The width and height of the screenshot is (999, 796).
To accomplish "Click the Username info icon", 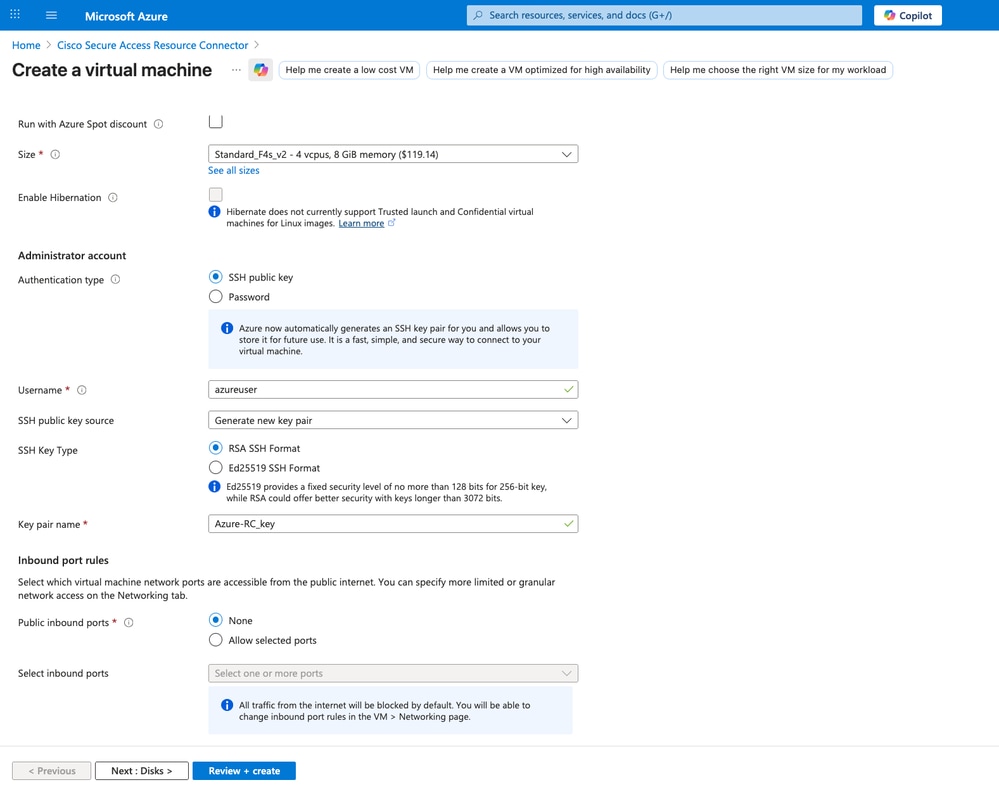I will (x=82, y=390).
